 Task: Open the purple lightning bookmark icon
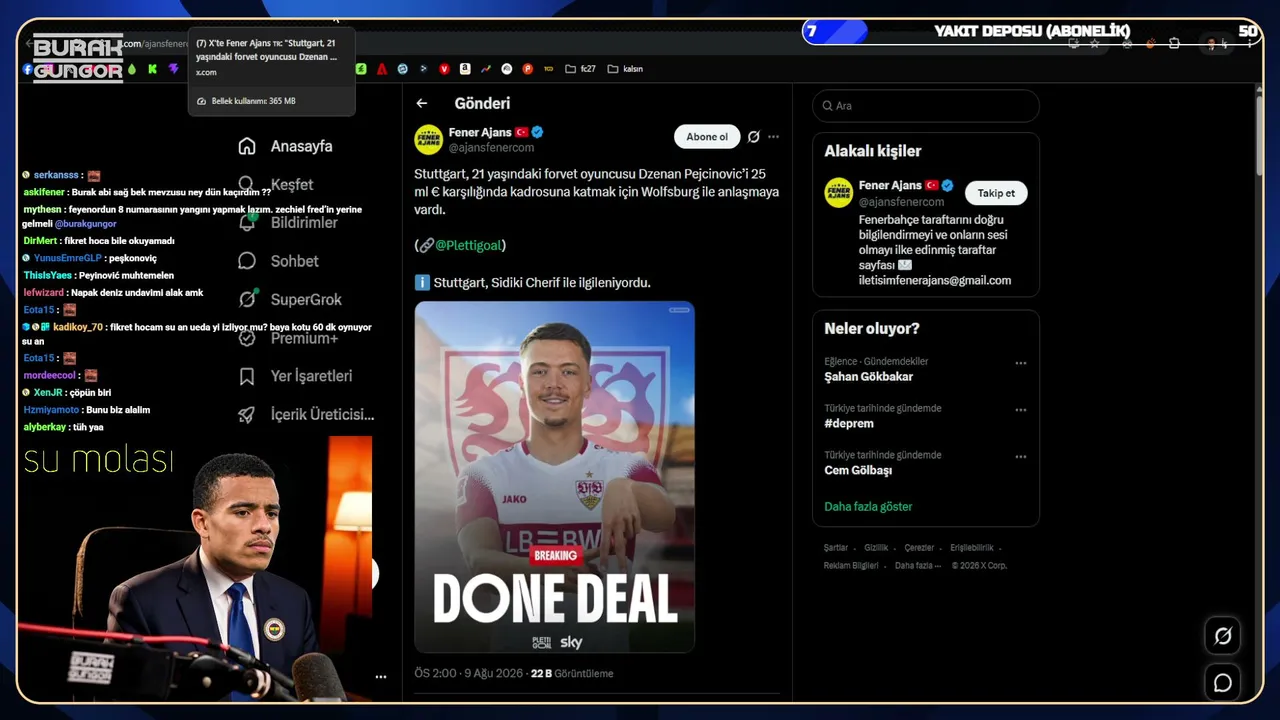174,69
